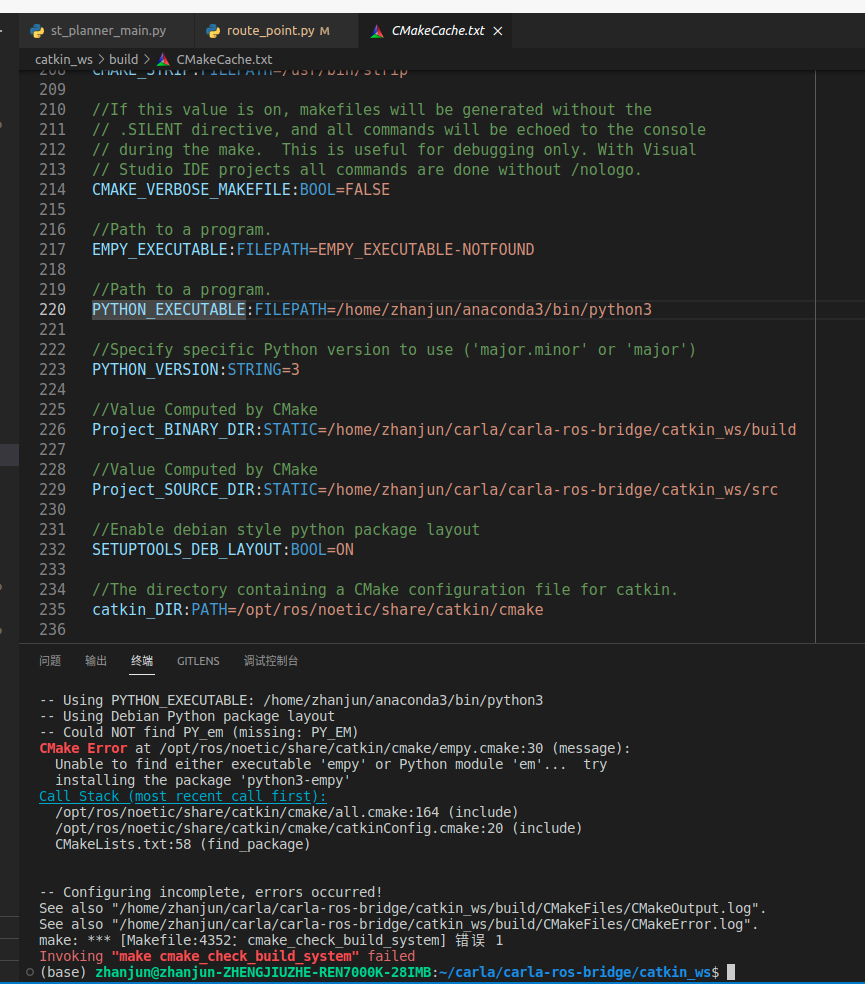The height and width of the screenshot is (984, 865).
Task: Open the CMakeCache.txt breadcrumb dropdown
Action: (x=223, y=60)
